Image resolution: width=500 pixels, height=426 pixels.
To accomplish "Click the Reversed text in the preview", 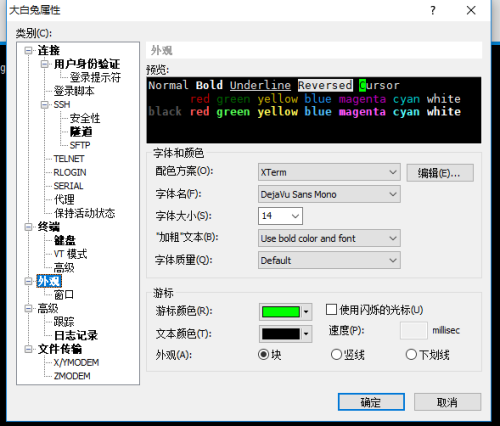I will (325, 85).
